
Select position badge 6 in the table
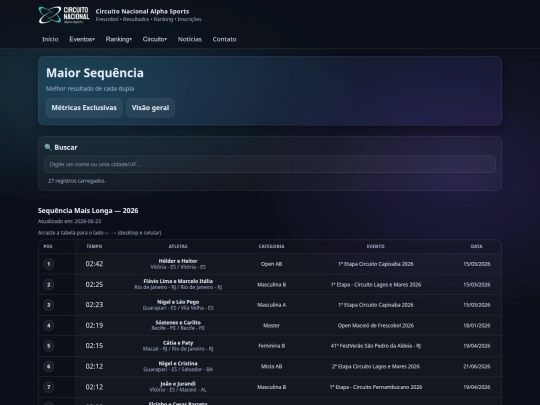(x=49, y=366)
